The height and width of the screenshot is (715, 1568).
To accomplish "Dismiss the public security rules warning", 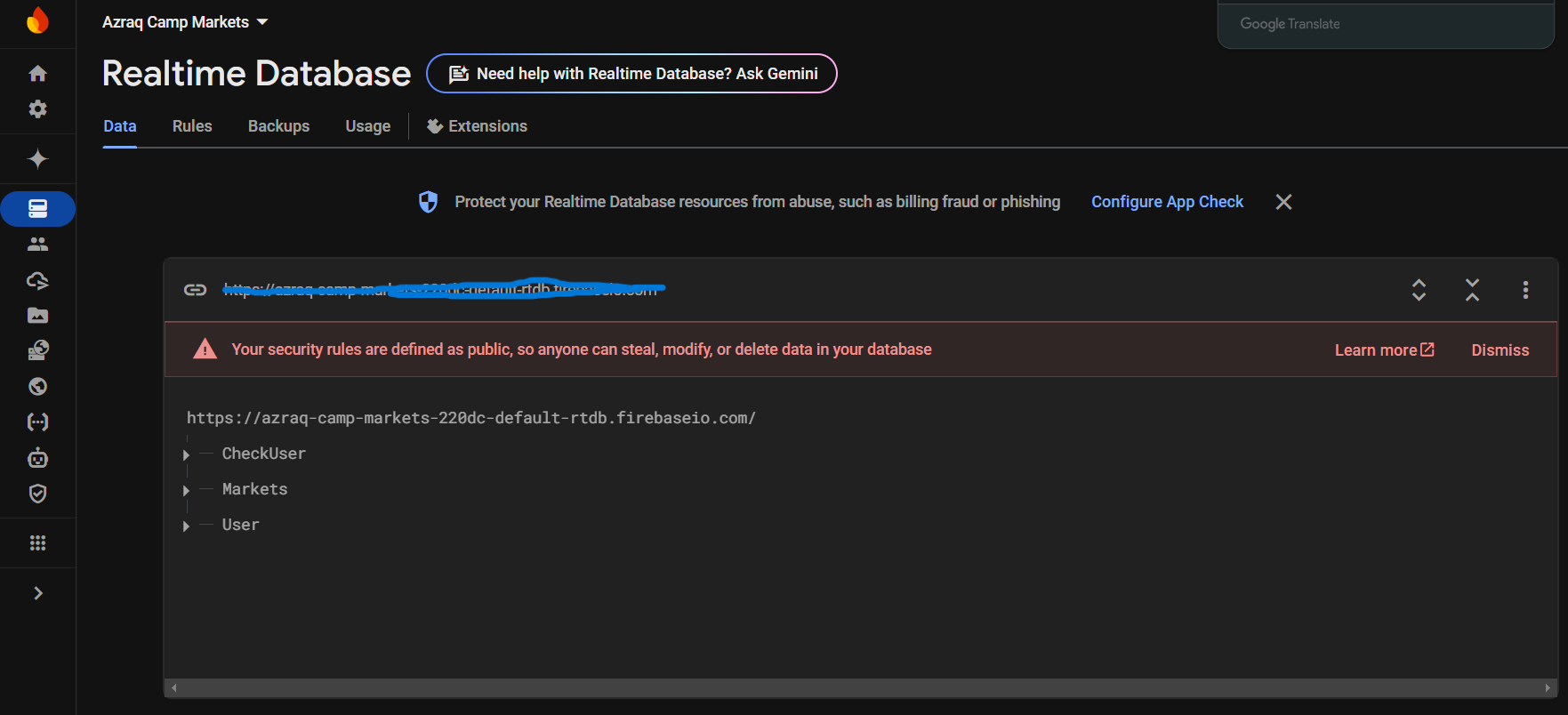I will click(x=1500, y=350).
